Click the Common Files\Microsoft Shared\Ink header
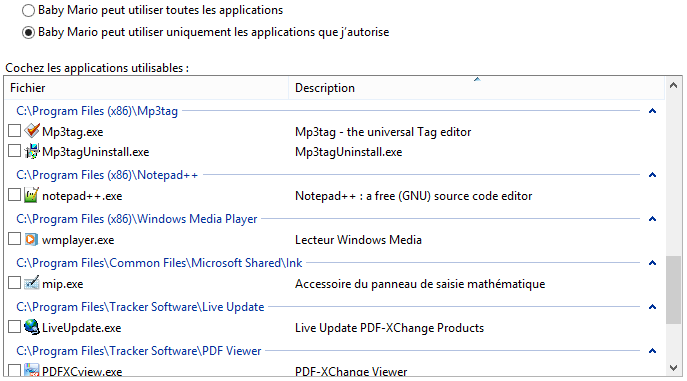This screenshot has height=381, width=687. (x=159, y=263)
